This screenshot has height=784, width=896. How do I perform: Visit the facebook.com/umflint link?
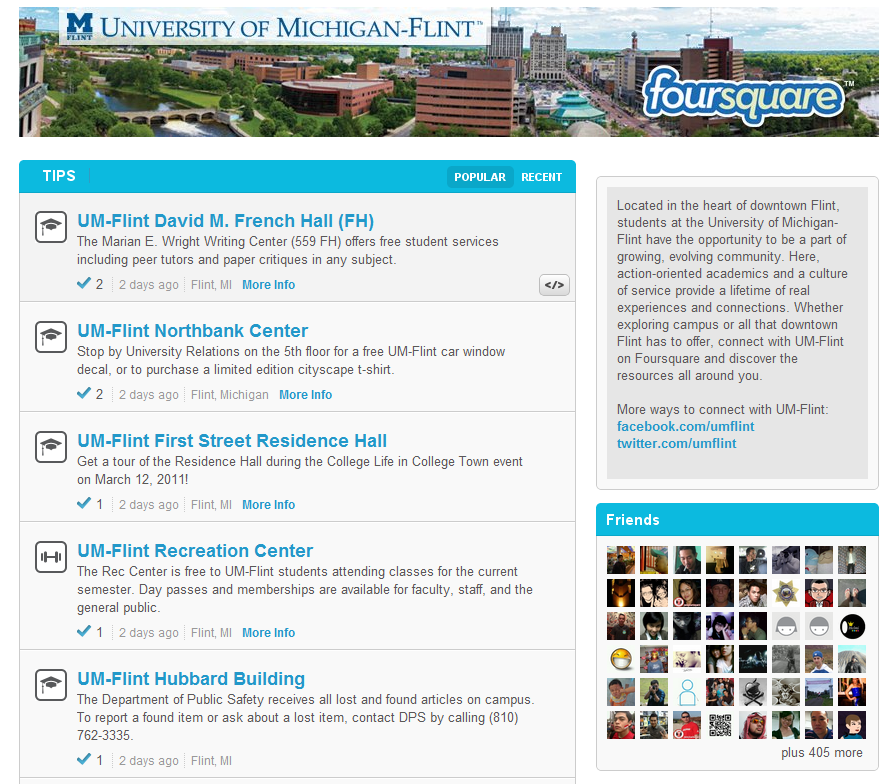(686, 426)
